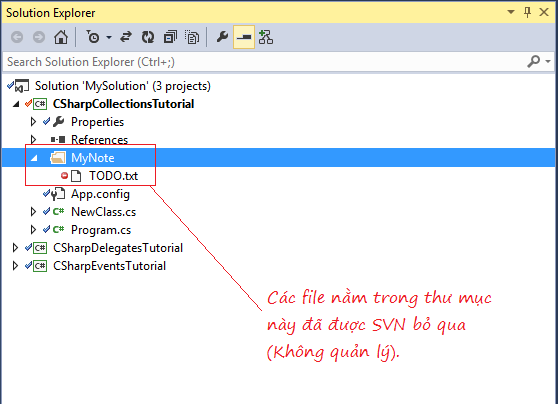This screenshot has width=558, height=404.
Task: Toggle the Preview Selected Items button
Action: tap(244, 37)
